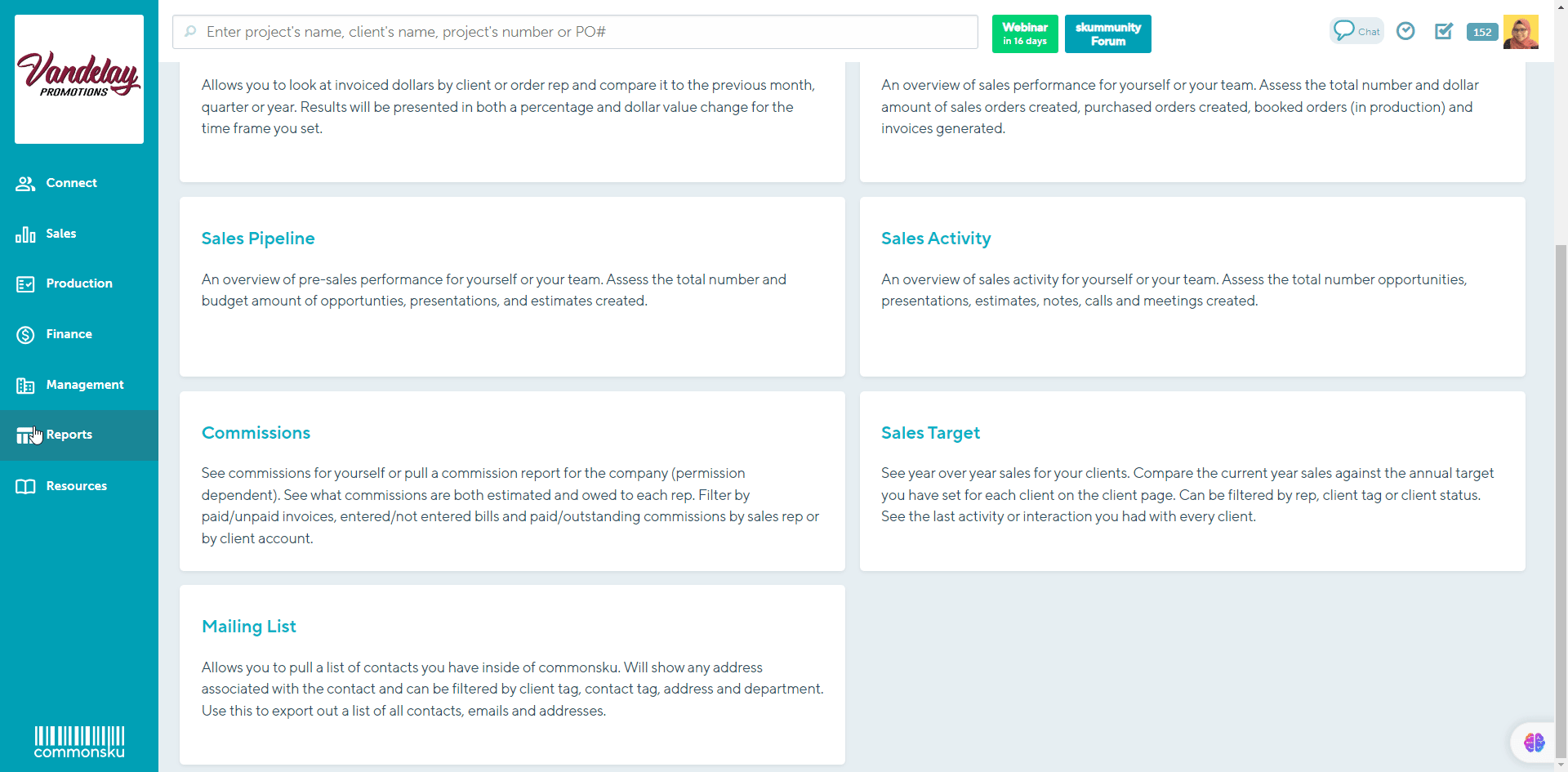Viewport: 1568px width, 772px height.
Task: Click the Webinar in 16 days button
Action: pos(1024,33)
